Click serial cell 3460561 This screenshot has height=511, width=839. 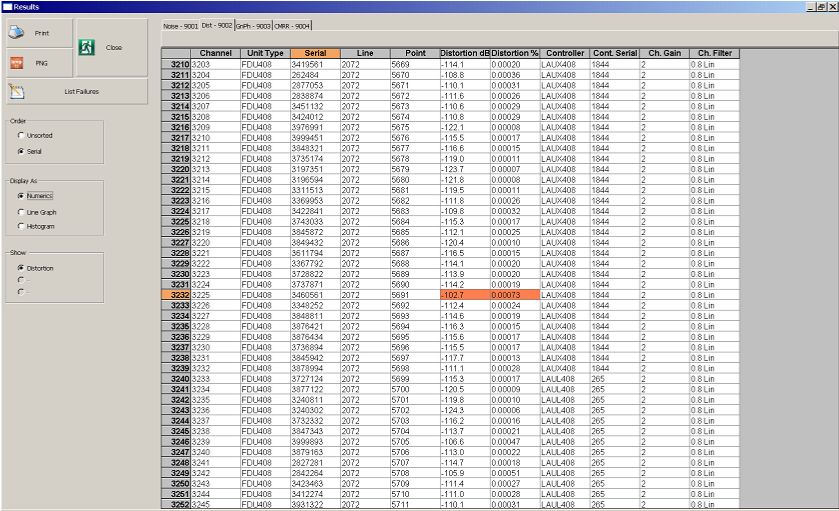(x=315, y=295)
